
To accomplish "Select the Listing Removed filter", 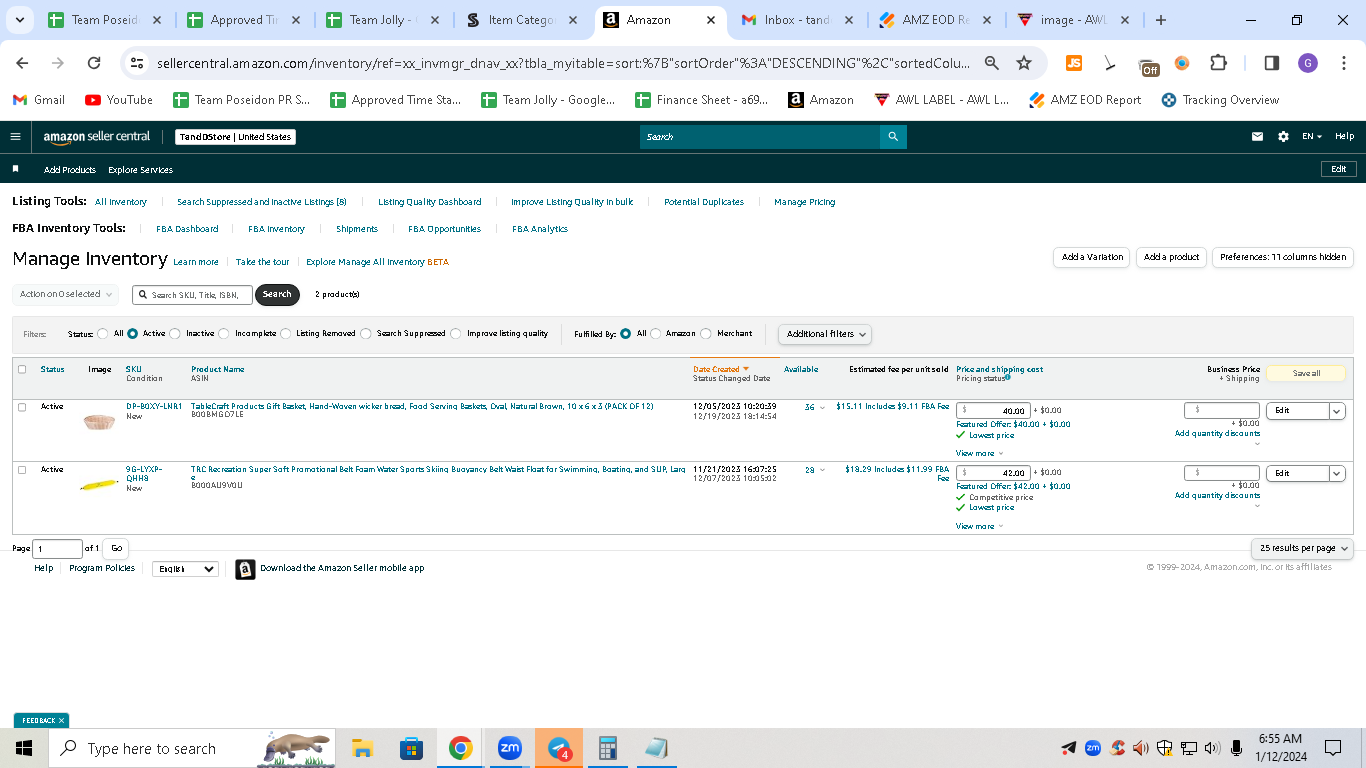I will [x=286, y=334].
